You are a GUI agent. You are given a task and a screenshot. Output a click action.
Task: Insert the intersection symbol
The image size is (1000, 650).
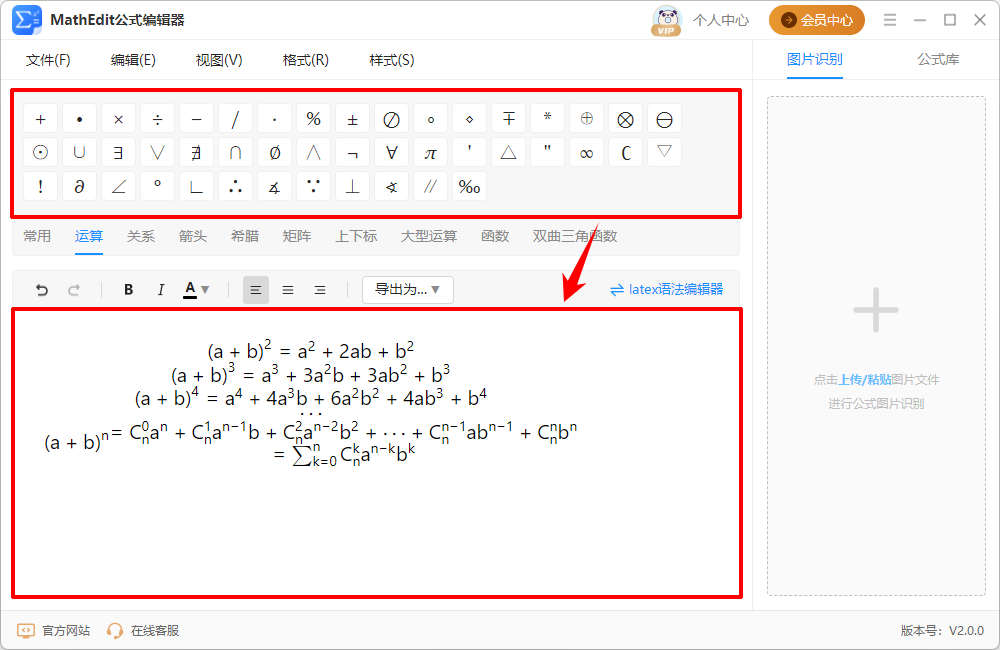[235, 153]
